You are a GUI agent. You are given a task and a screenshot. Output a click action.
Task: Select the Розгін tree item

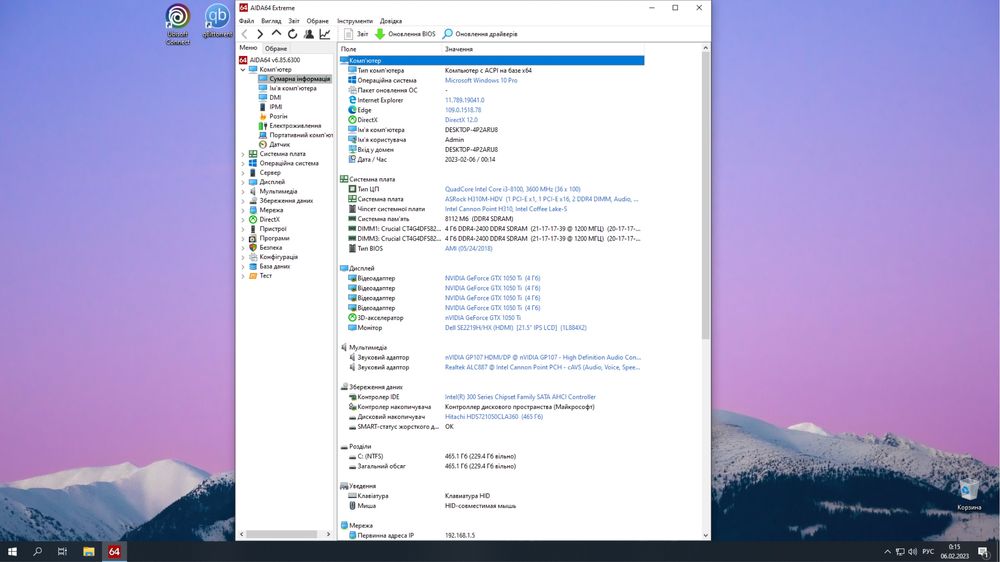click(x=273, y=116)
